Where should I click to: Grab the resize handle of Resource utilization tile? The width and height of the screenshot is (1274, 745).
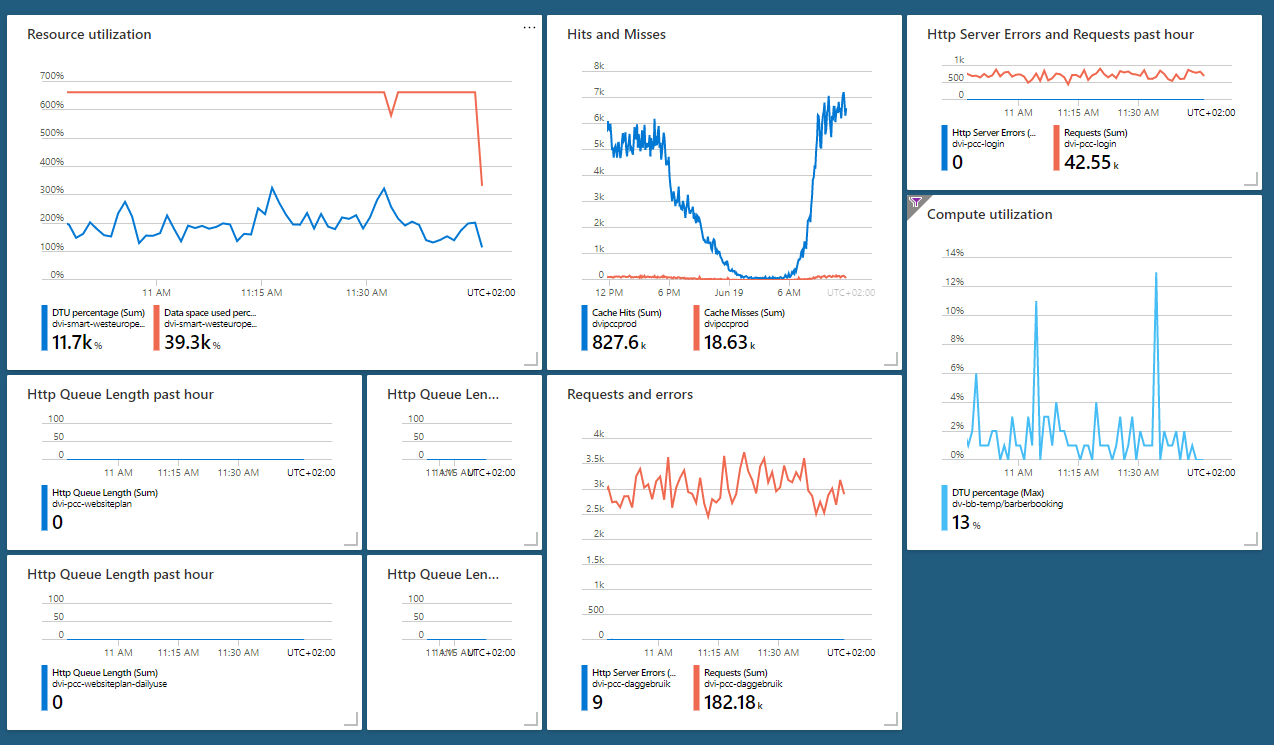pyautogui.click(x=530, y=358)
